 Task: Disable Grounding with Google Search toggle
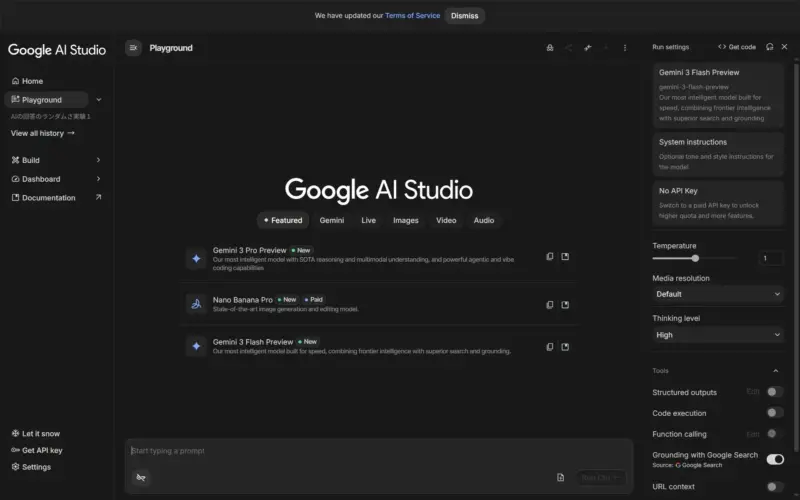point(774,459)
